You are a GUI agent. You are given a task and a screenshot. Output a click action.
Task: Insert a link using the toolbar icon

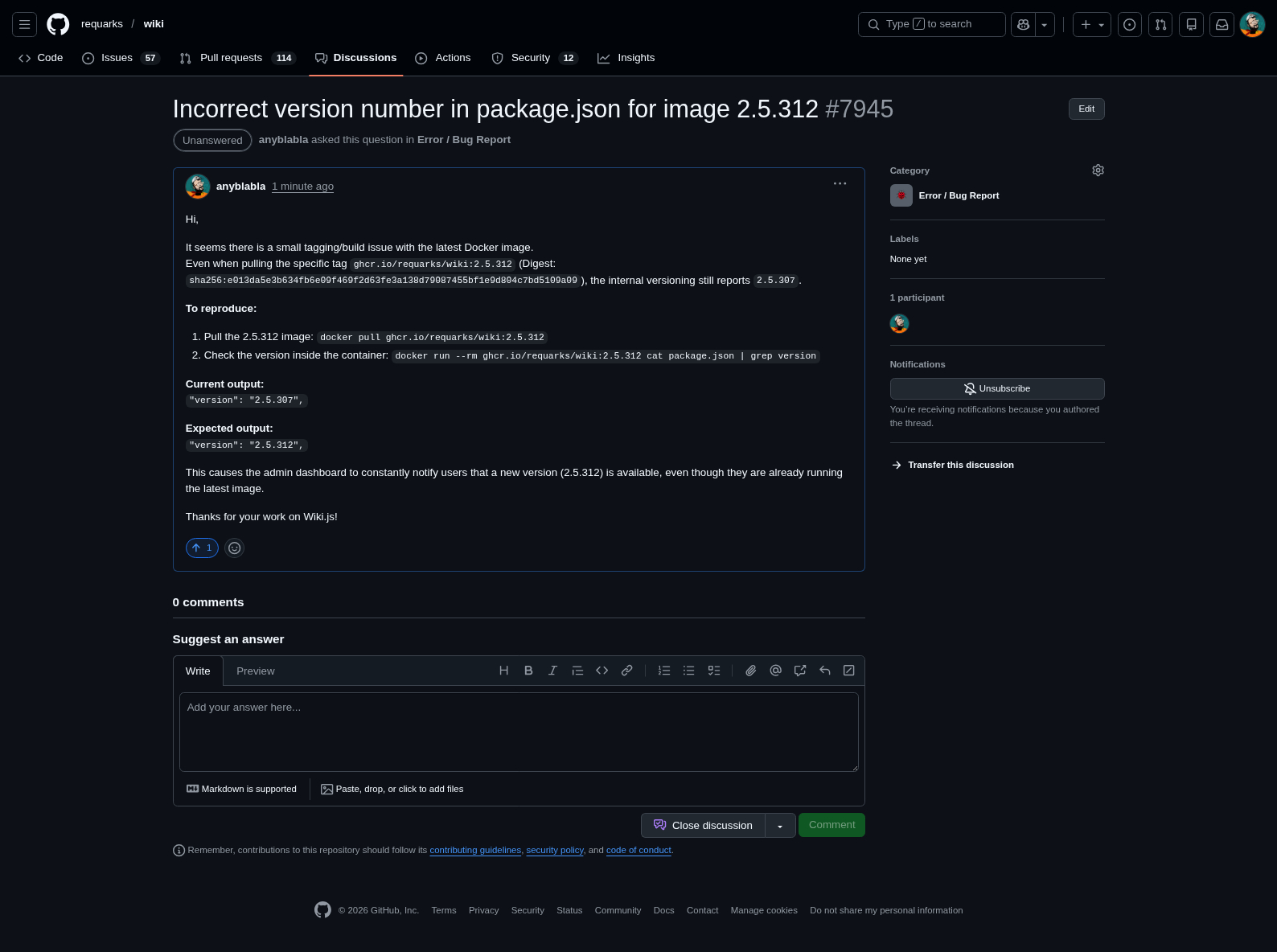tap(626, 671)
